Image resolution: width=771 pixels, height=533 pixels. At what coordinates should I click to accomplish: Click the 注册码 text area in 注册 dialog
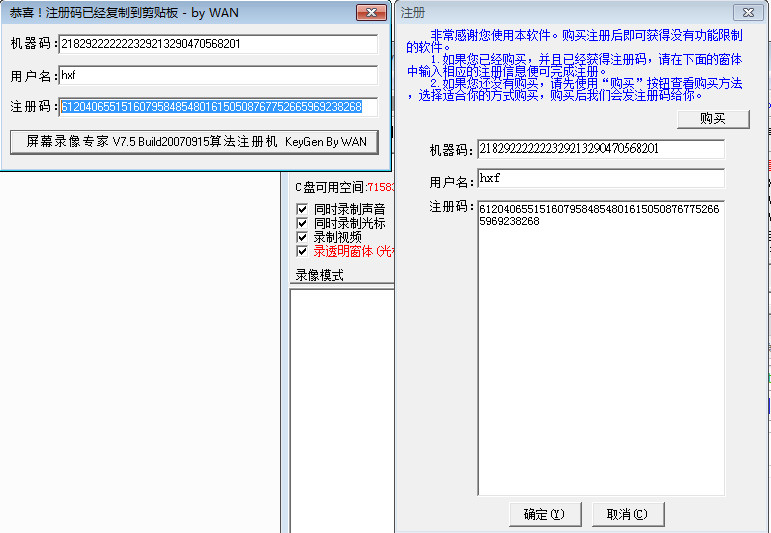(600, 348)
